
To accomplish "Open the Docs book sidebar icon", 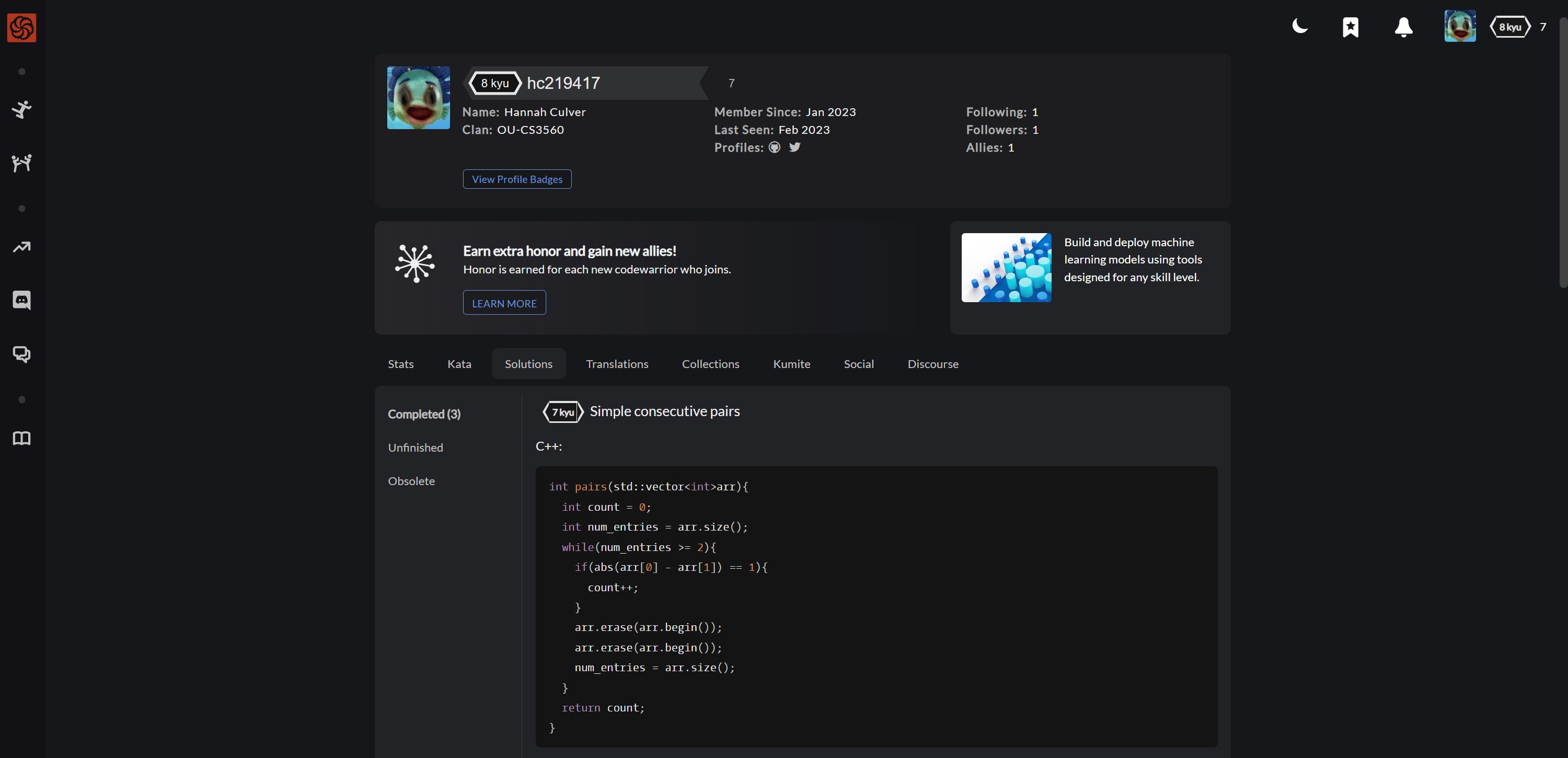I will click(21, 439).
